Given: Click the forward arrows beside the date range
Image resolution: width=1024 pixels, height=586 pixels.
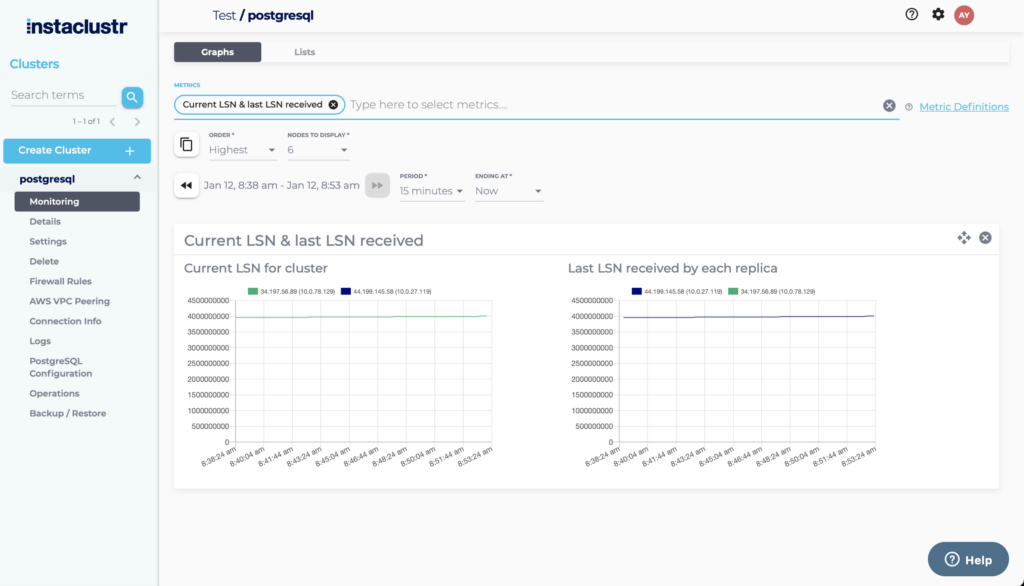Looking at the screenshot, I should 377,185.
